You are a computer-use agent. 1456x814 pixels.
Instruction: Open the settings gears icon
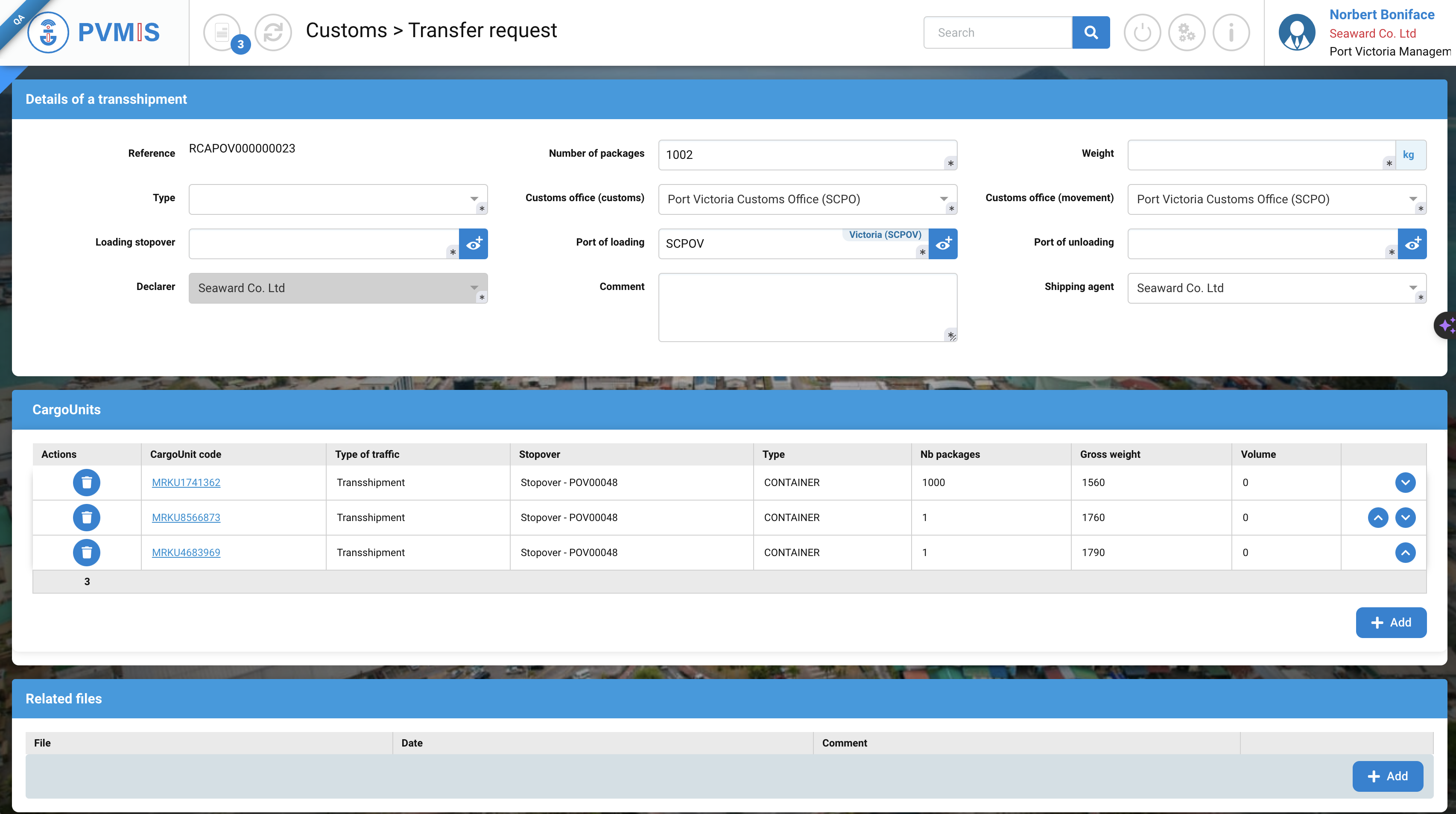coord(1187,32)
